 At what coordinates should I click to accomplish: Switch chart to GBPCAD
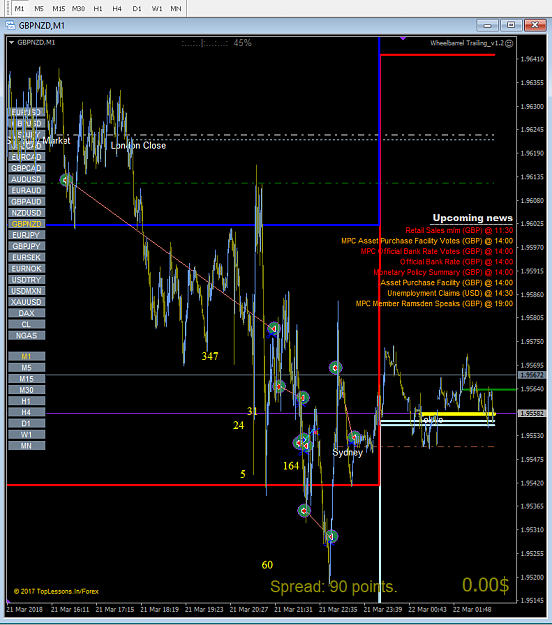[26, 168]
